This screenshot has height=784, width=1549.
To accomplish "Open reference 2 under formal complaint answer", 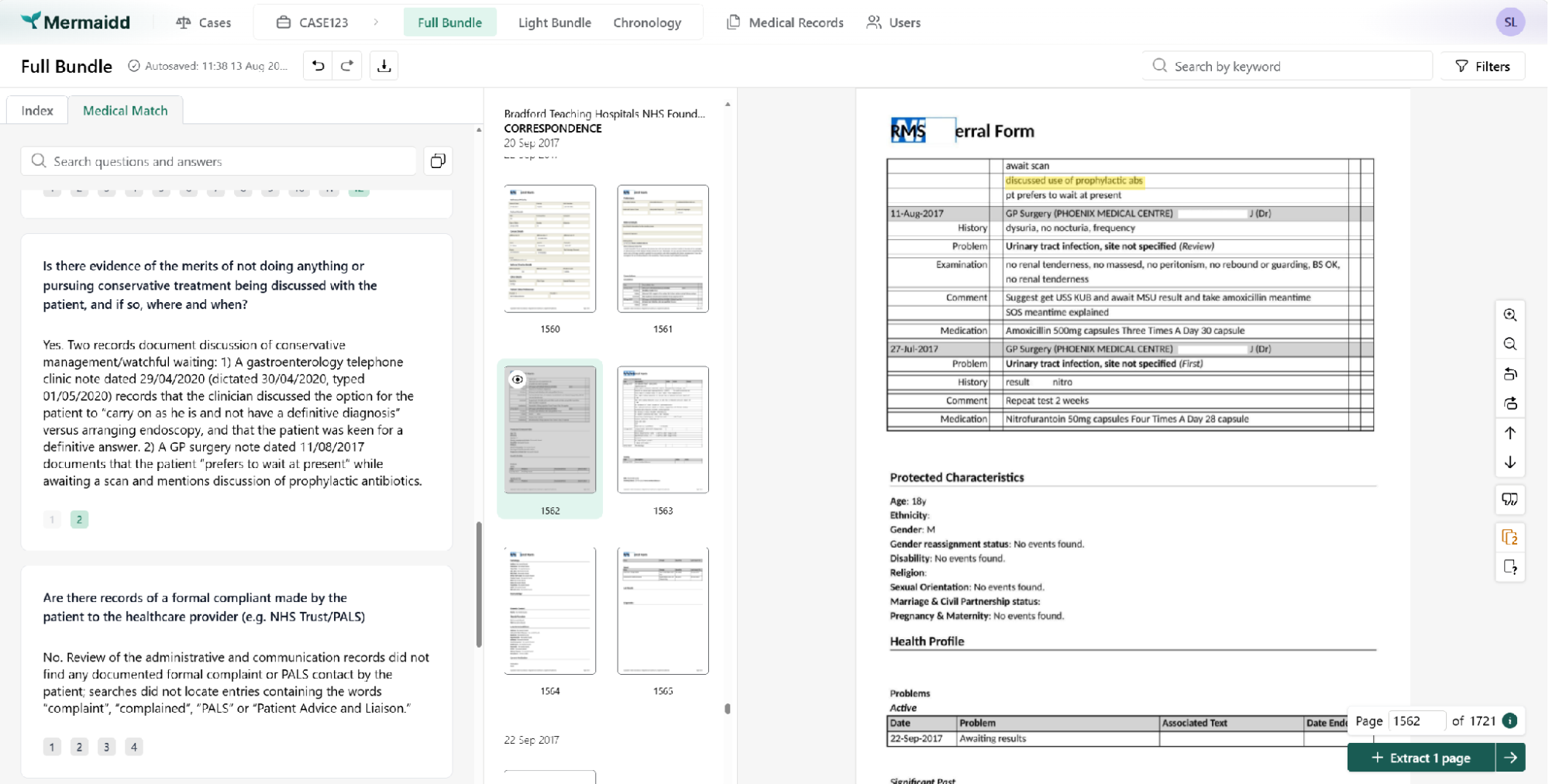I will point(79,747).
